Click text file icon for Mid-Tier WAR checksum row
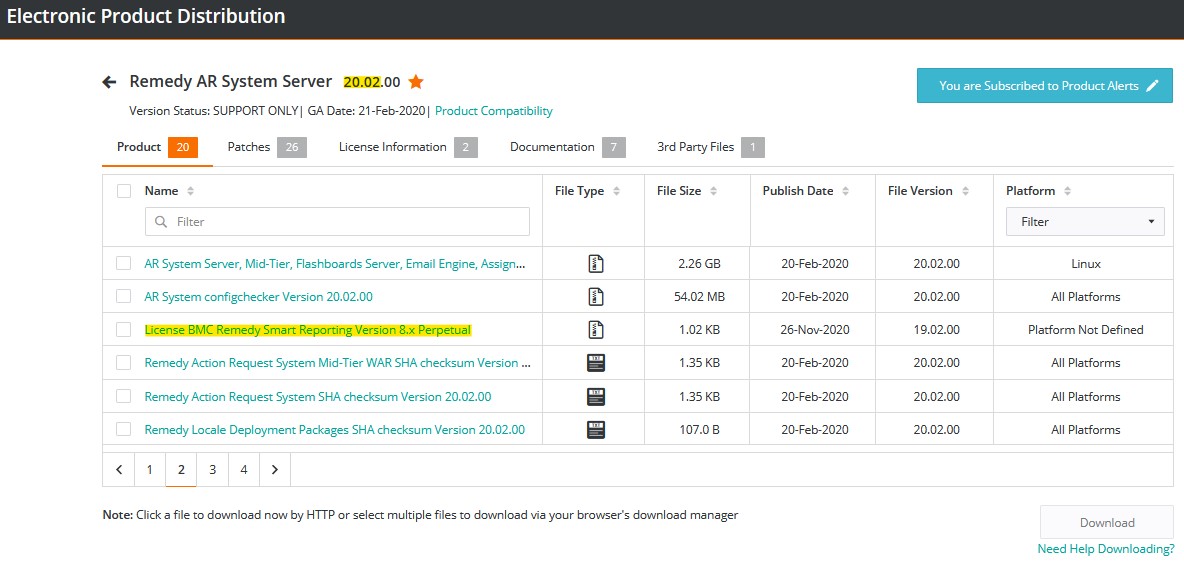The width and height of the screenshot is (1184, 564). point(596,363)
